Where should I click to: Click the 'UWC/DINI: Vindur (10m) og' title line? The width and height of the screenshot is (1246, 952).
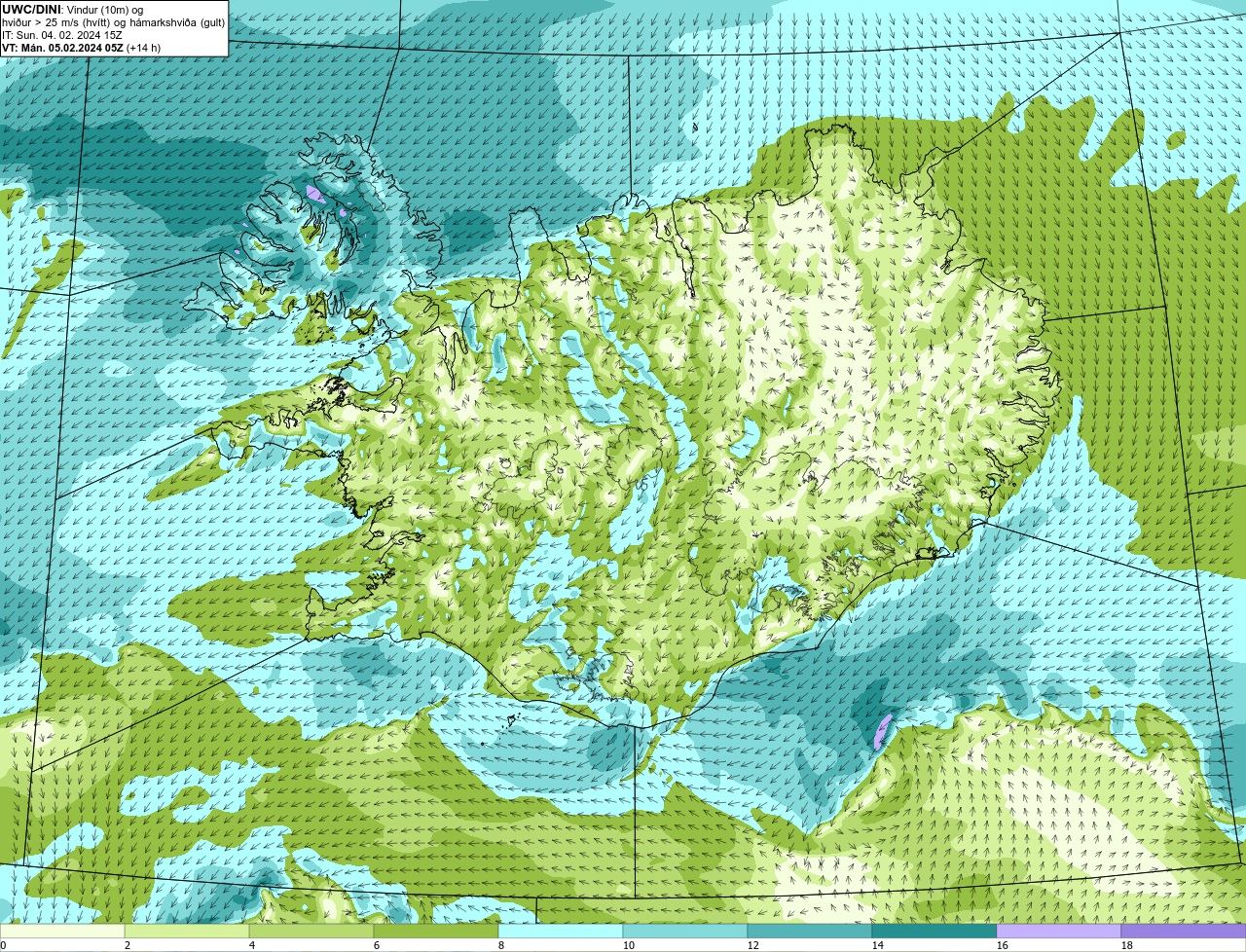pyautogui.click(x=73, y=10)
